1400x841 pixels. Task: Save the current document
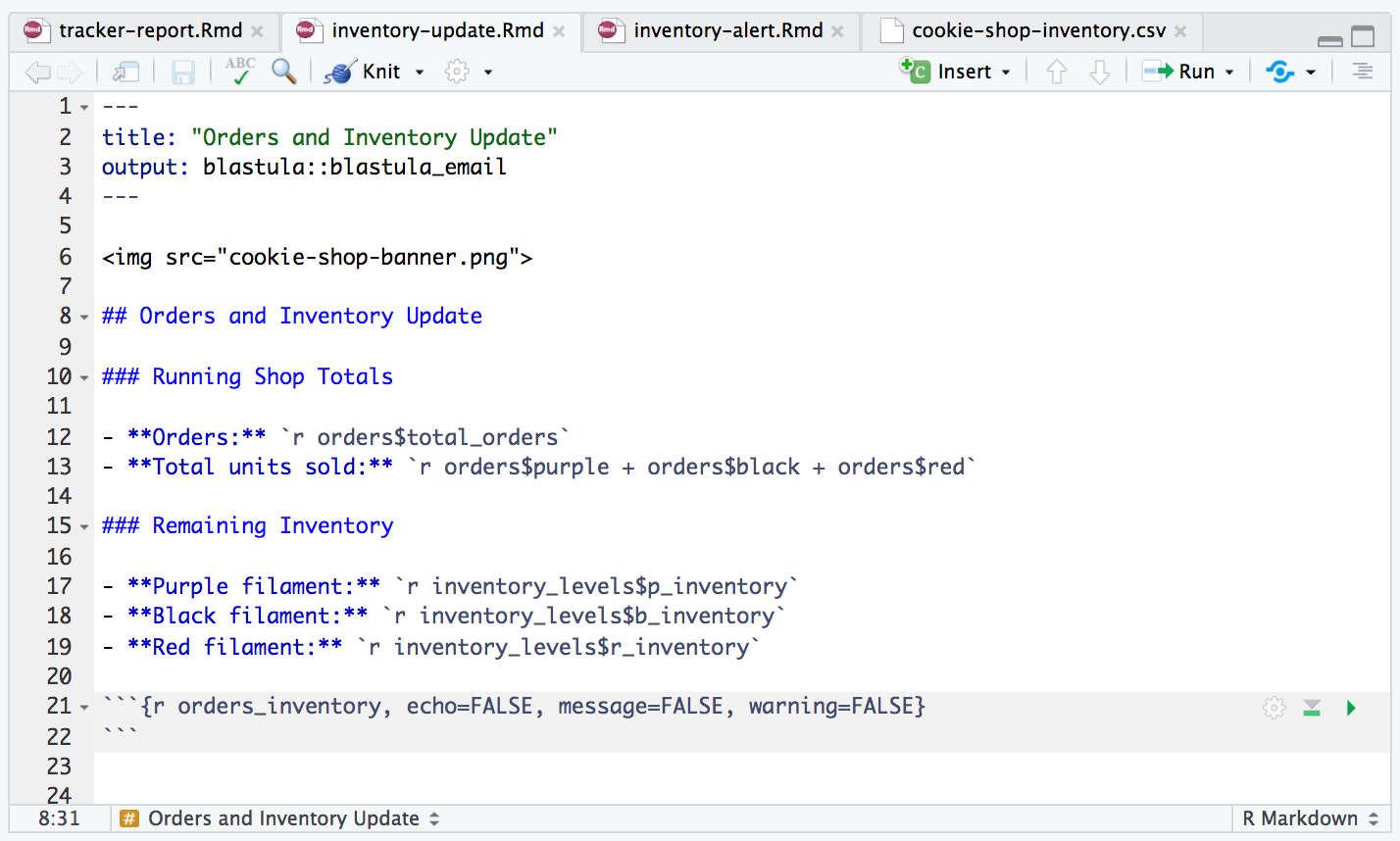point(183,72)
